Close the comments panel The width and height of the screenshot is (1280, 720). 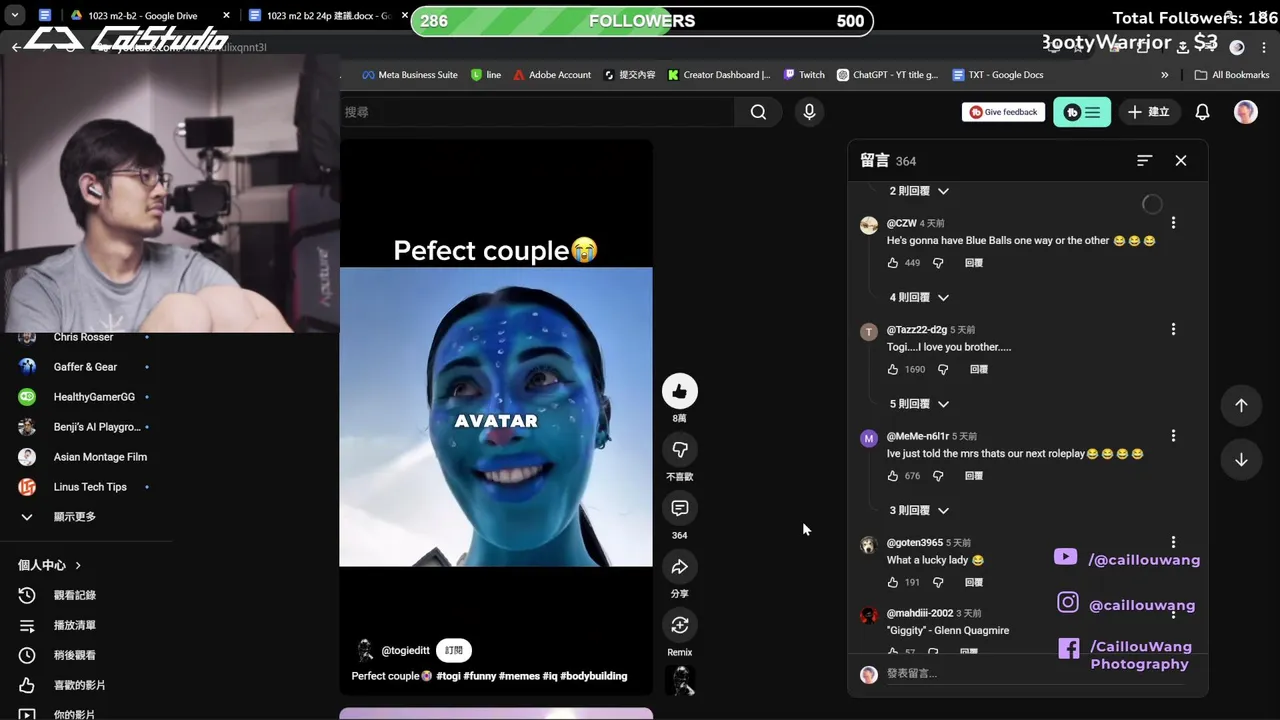pyautogui.click(x=1181, y=160)
